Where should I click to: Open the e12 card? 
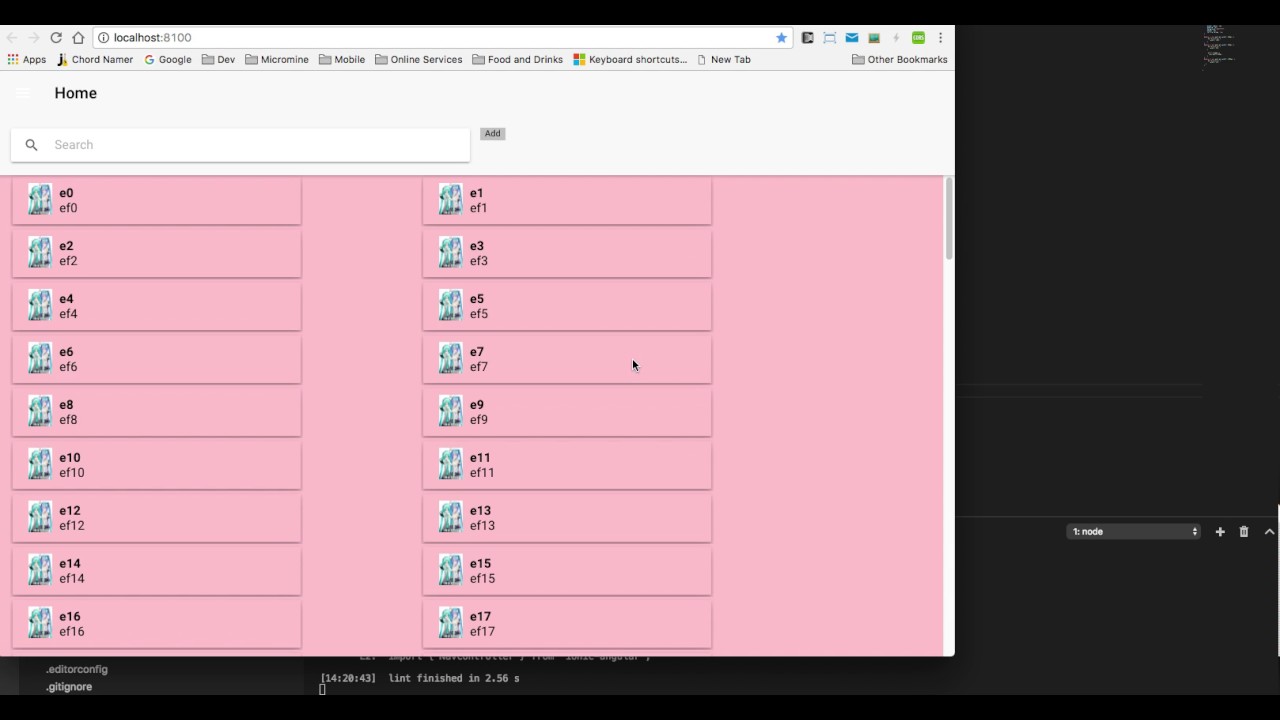pos(156,518)
